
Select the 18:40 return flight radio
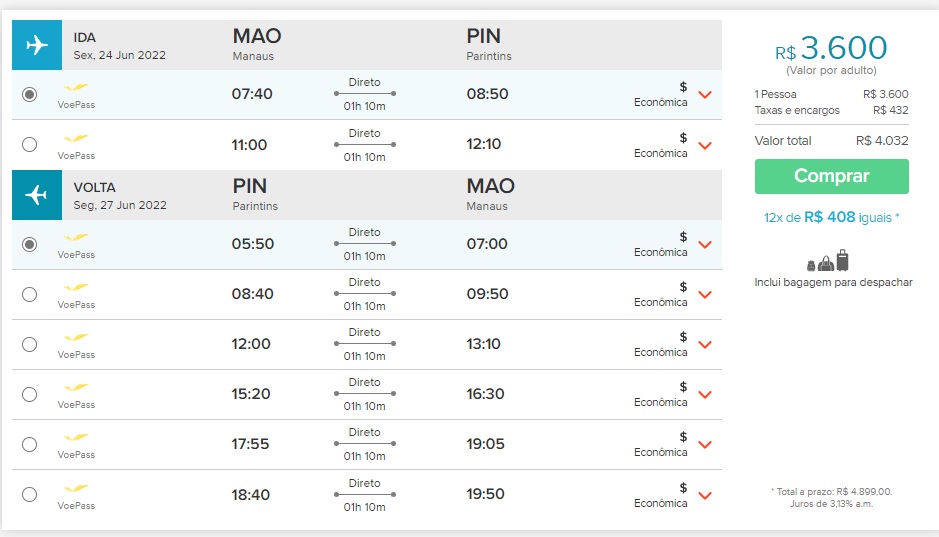[x=29, y=494]
